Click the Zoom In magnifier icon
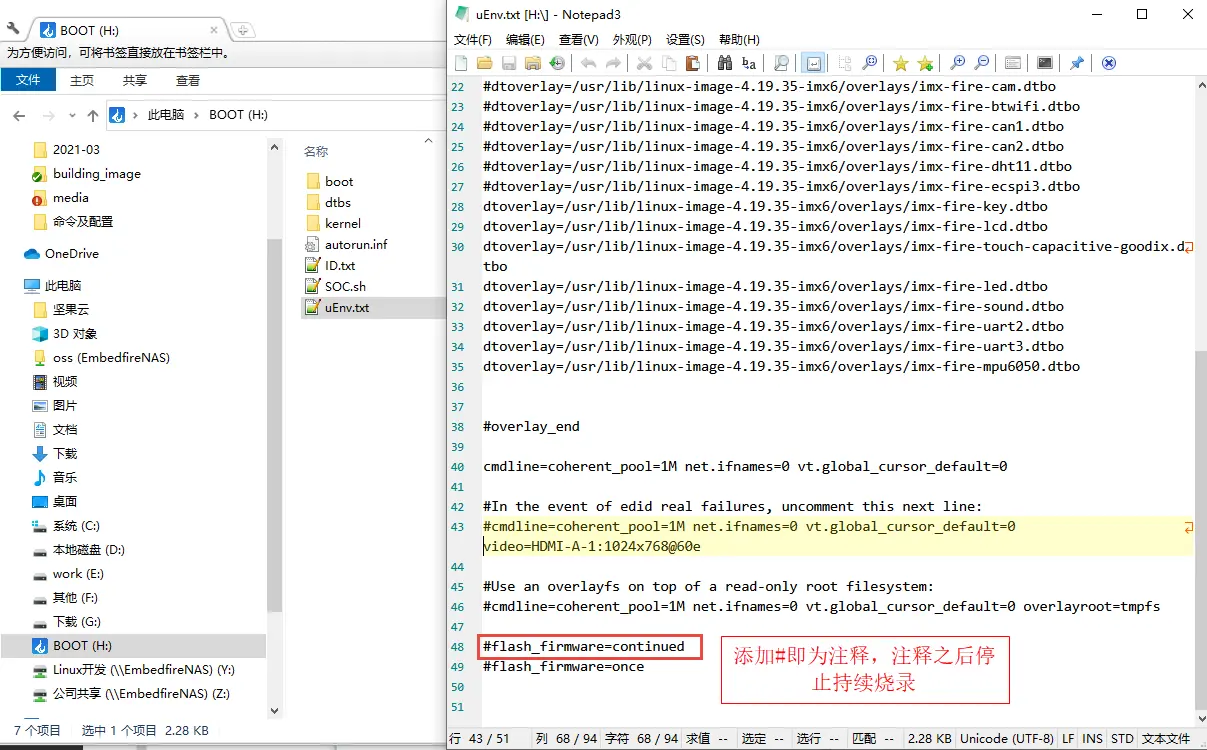 coord(957,63)
